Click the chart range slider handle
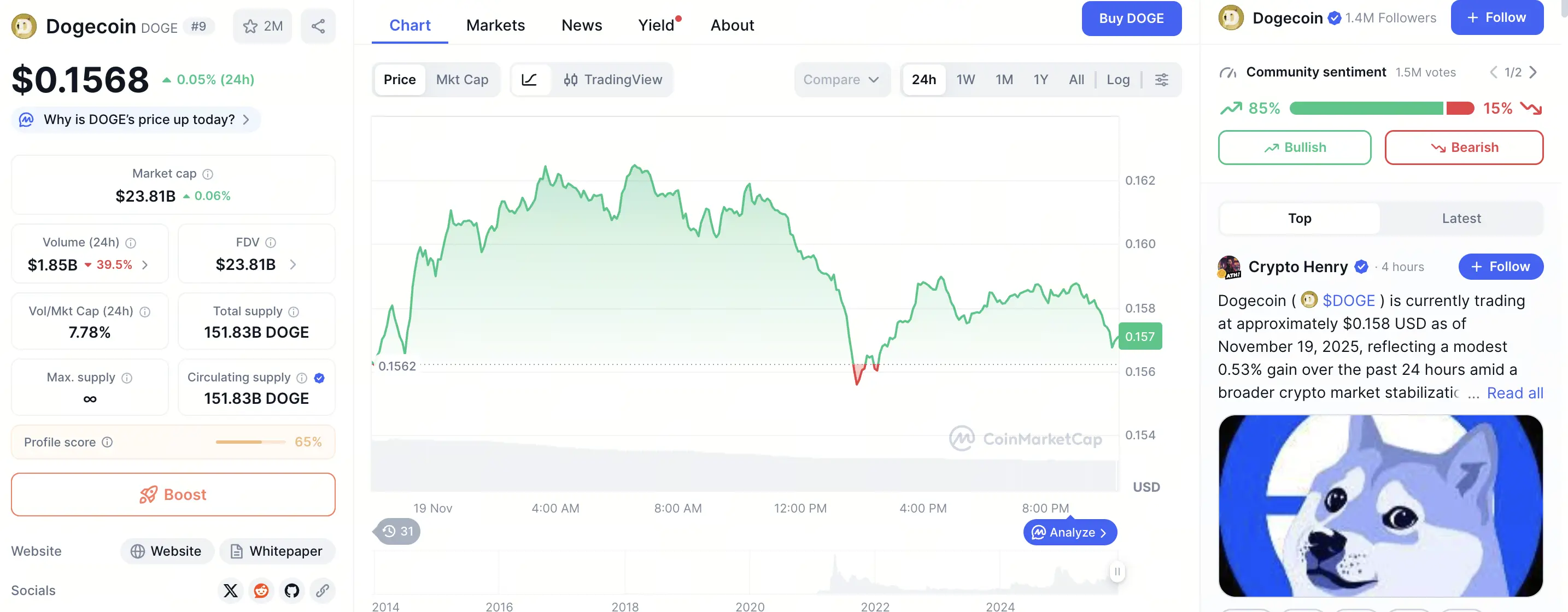This screenshot has width=1568, height=612. pyautogui.click(x=1117, y=571)
